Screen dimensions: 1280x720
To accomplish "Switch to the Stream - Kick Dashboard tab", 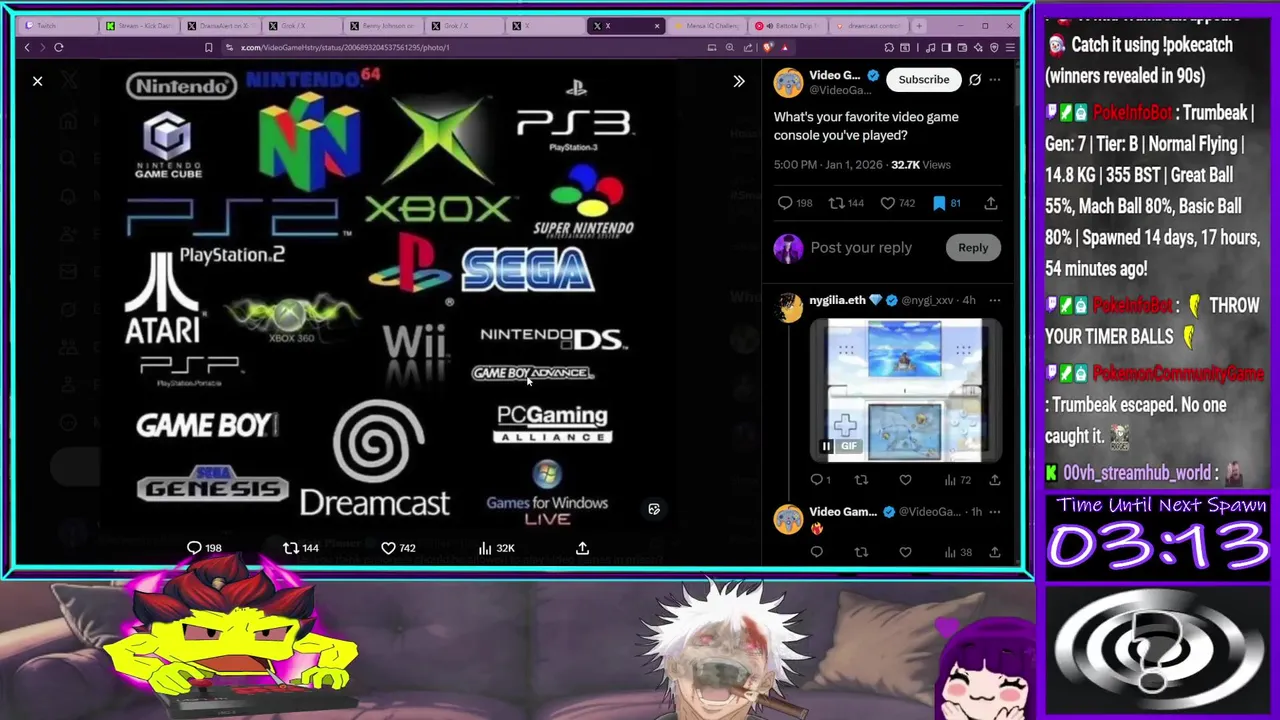I will tap(140, 26).
